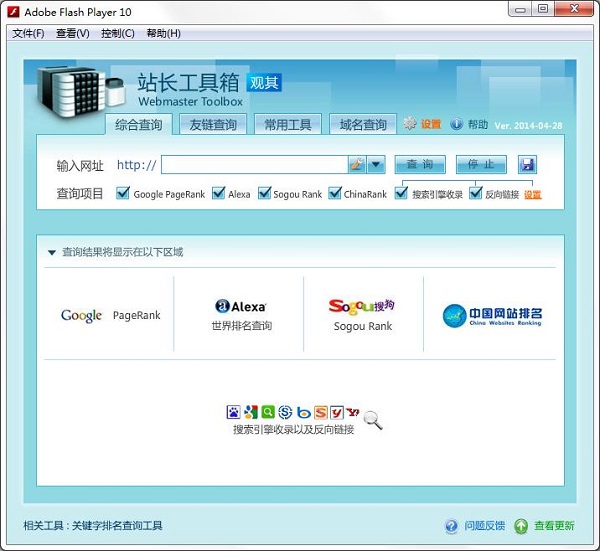
Task: Click the orange 设置 link after 反向链接
Action: coord(533,195)
